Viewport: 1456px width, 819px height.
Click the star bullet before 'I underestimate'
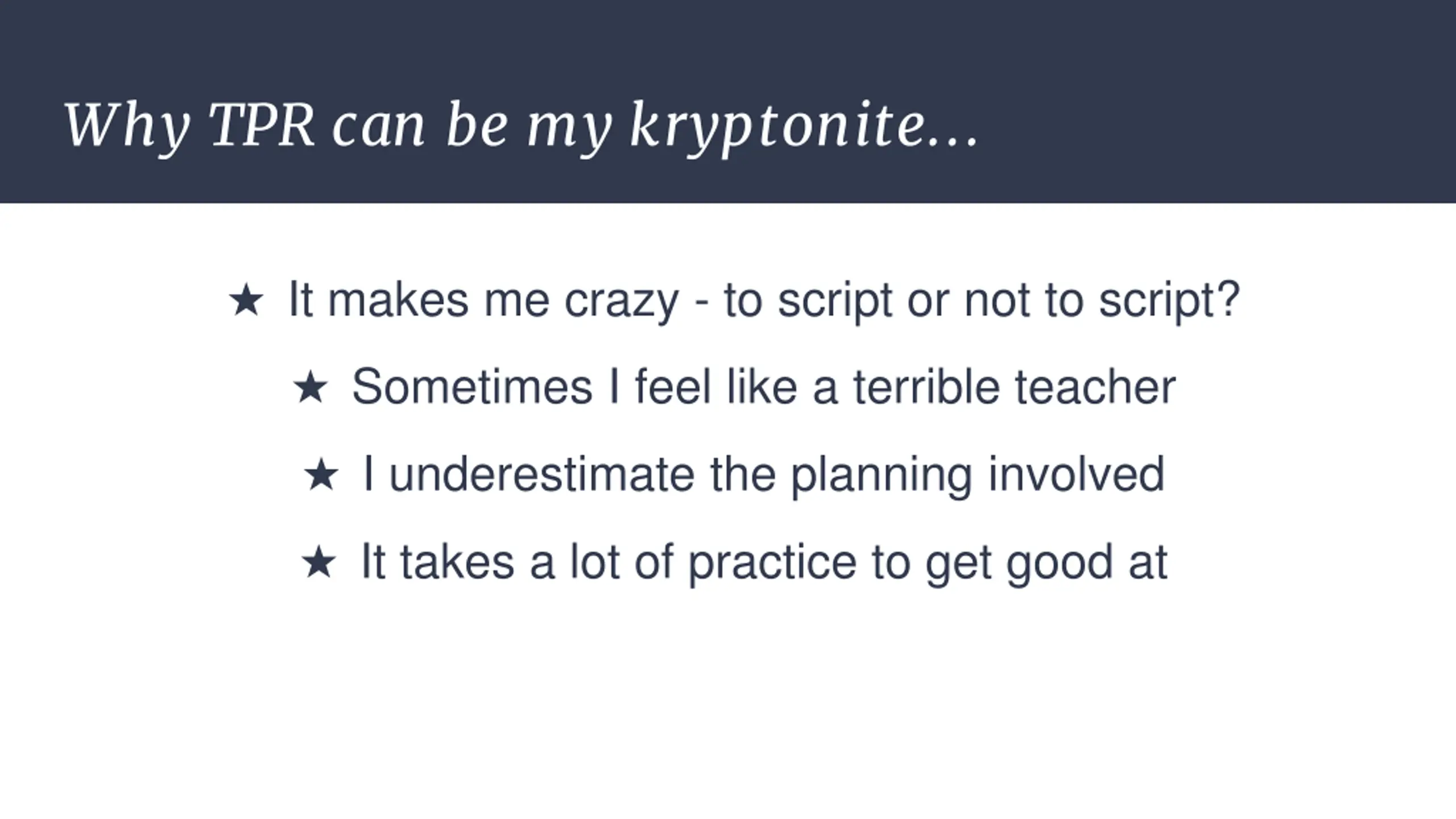click(321, 475)
